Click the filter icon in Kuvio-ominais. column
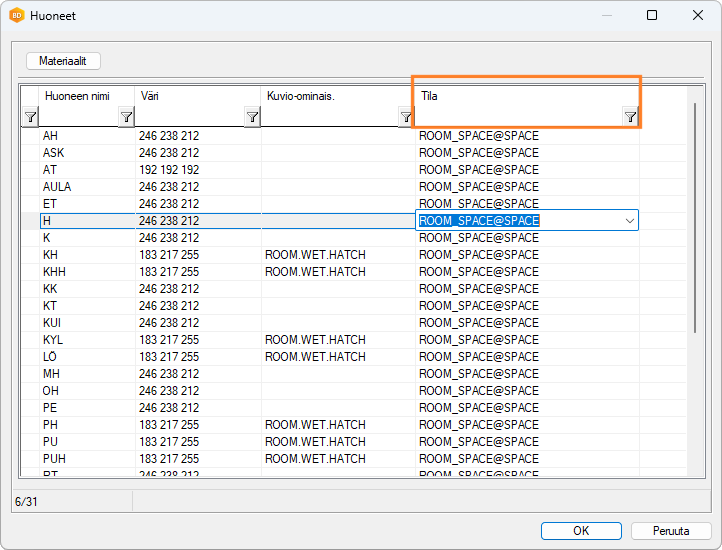The height and width of the screenshot is (550, 722). tap(405, 117)
